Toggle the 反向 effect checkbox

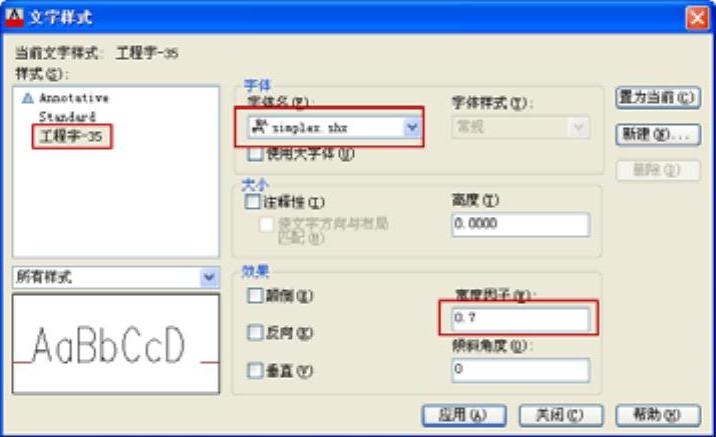click(x=255, y=332)
